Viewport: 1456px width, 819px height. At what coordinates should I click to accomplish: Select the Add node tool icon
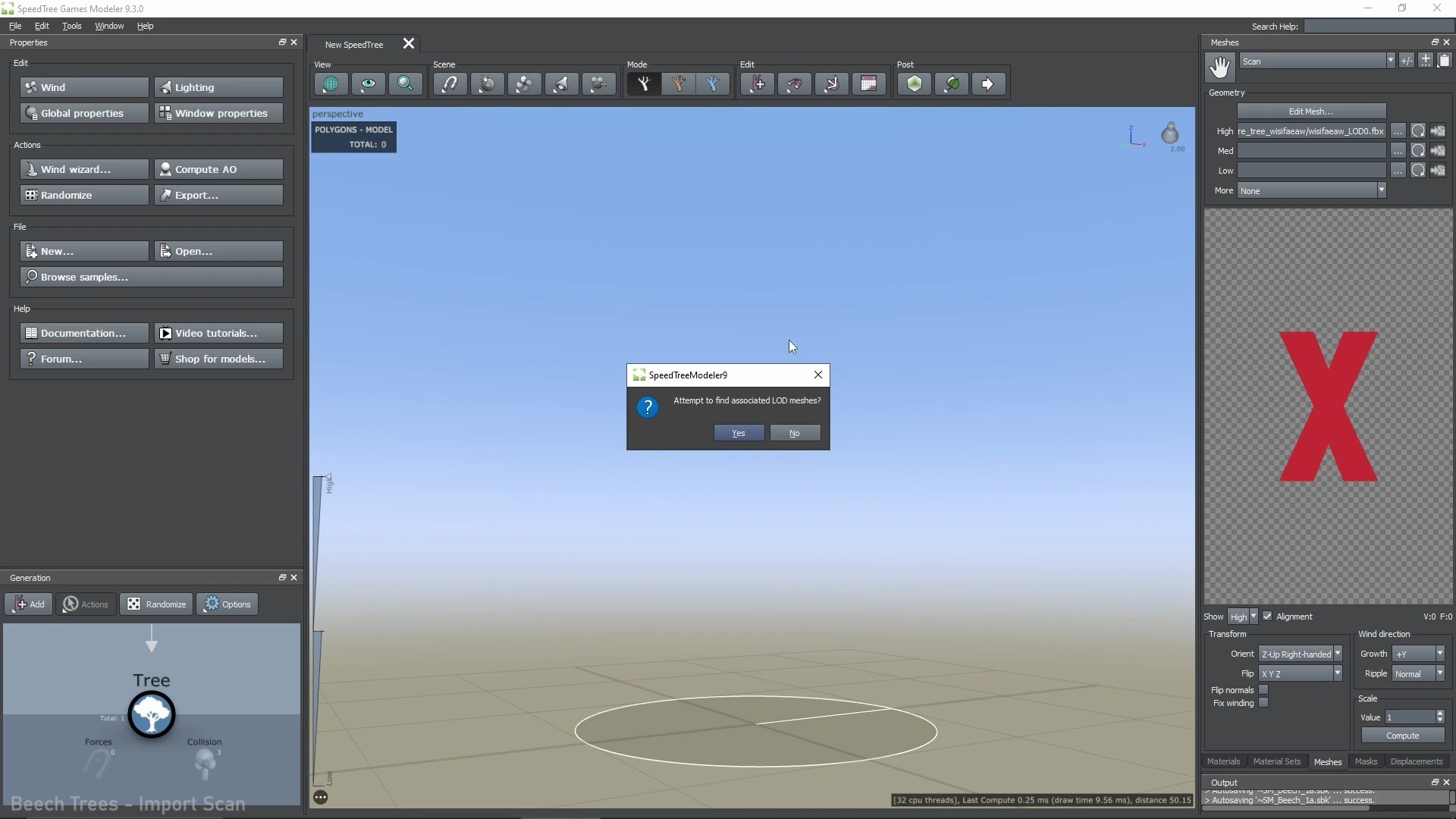point(757,83)
